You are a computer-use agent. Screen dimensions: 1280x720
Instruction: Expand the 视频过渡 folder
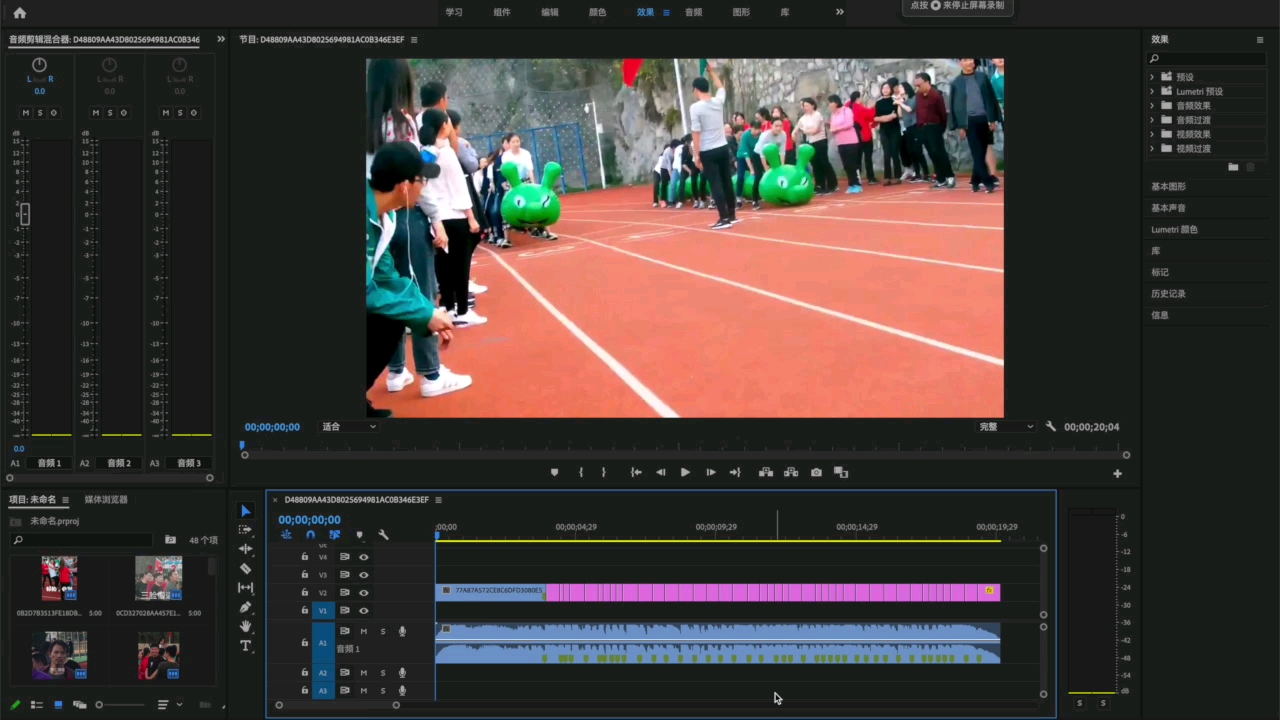pos(1152,149)
